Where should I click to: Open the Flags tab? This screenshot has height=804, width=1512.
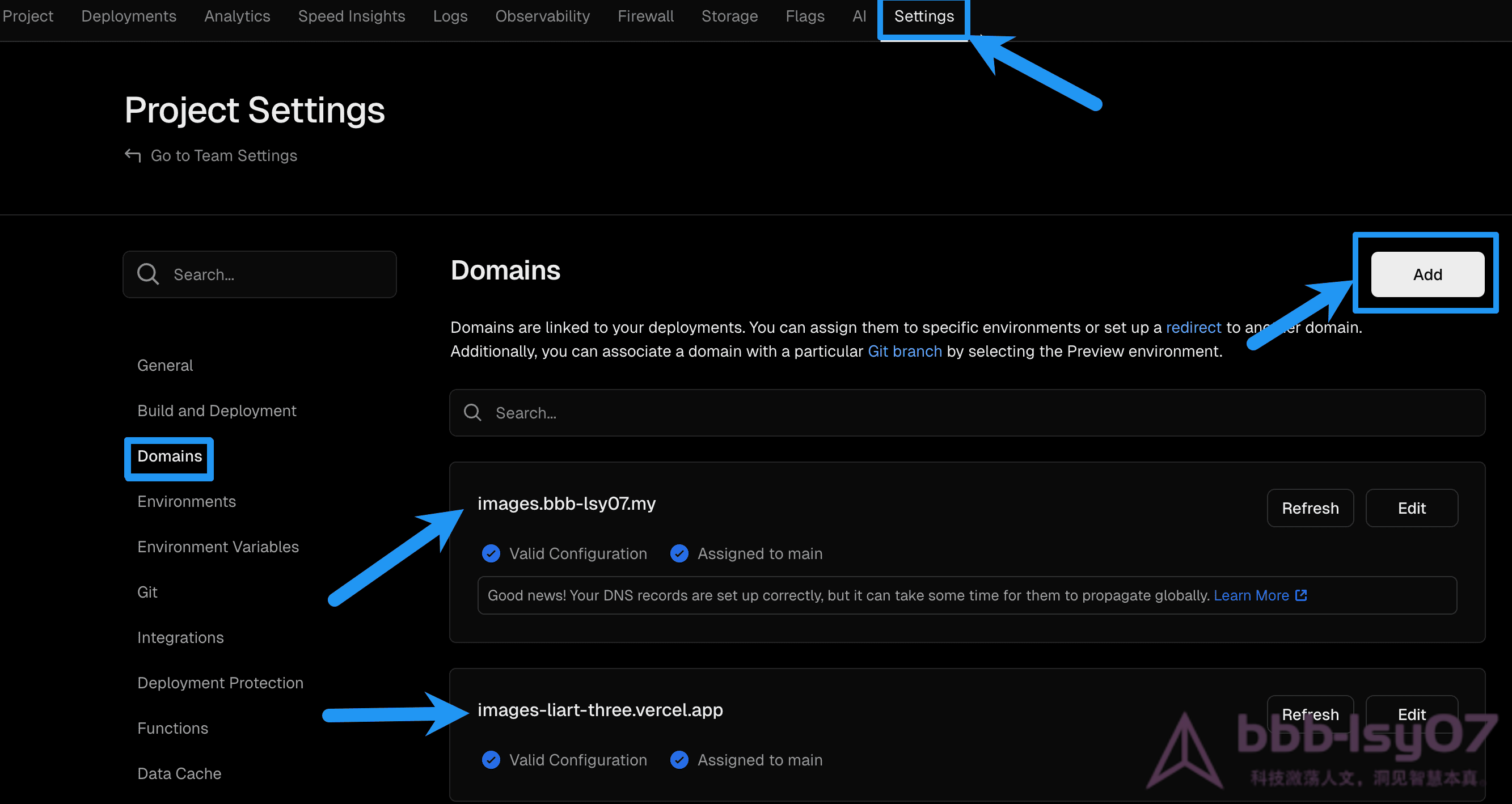[805, 16]
